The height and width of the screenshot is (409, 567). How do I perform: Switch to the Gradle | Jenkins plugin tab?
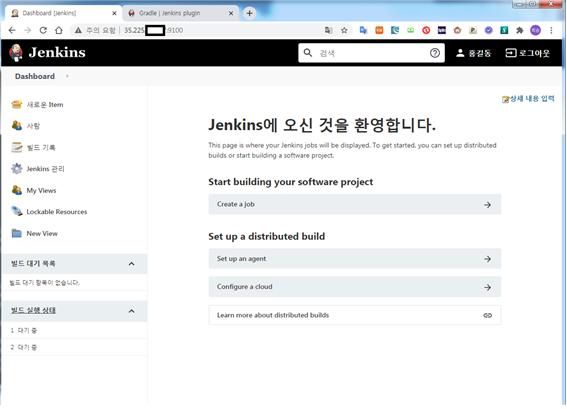click(x=181, y=13)
